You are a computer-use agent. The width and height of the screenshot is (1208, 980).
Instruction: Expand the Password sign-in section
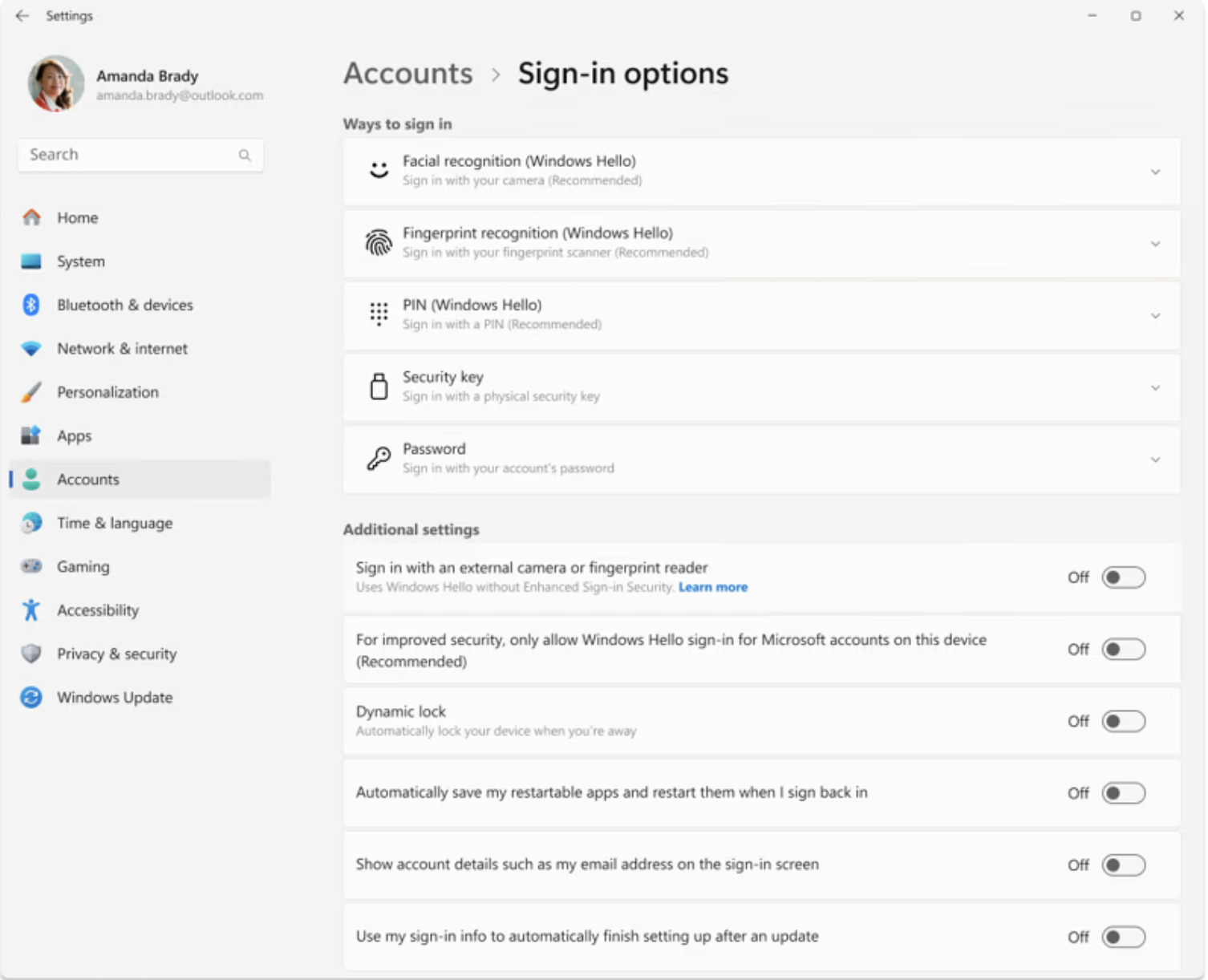tap(761, 459)
